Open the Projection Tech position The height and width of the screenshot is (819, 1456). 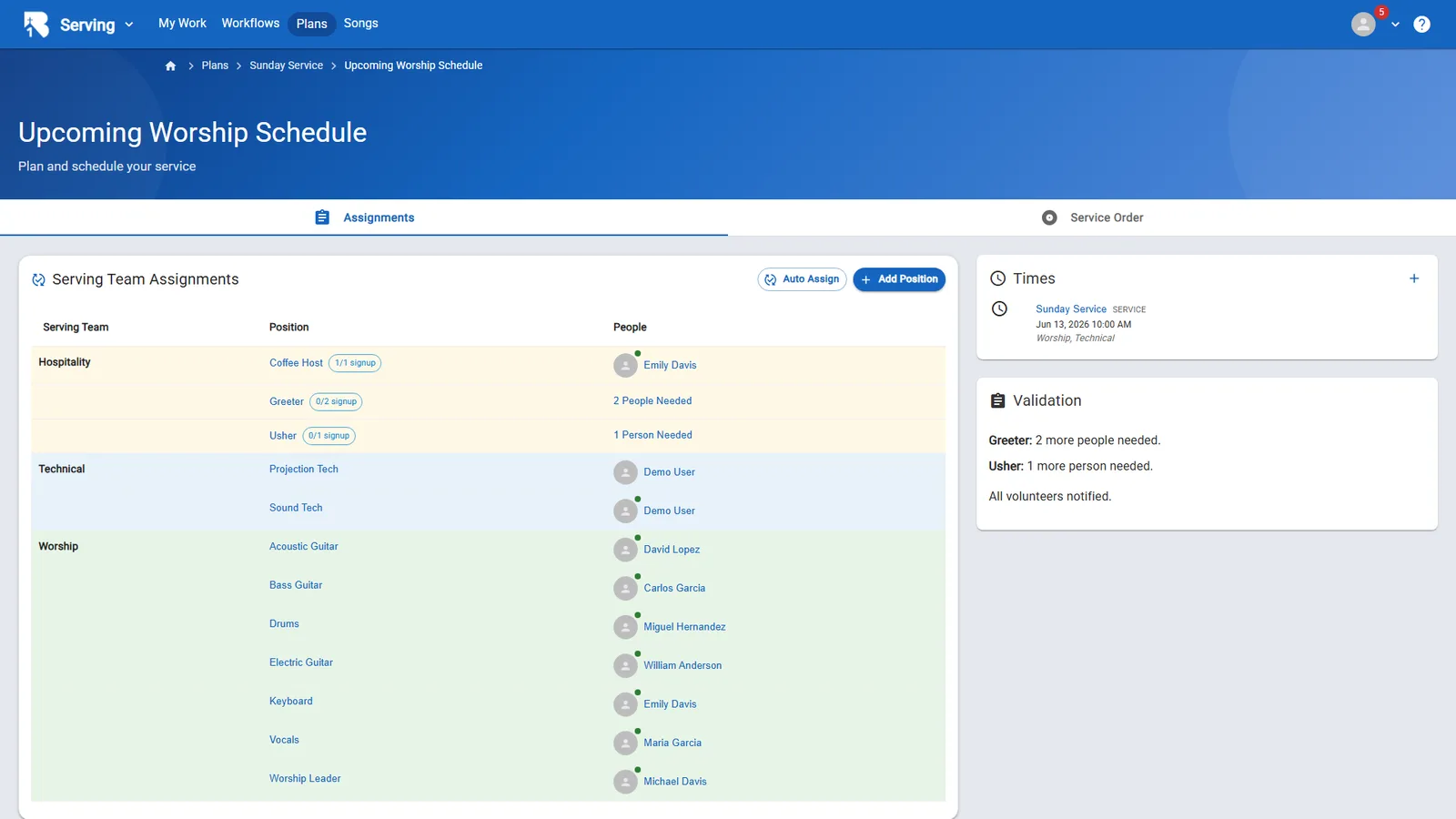(304, 470)
